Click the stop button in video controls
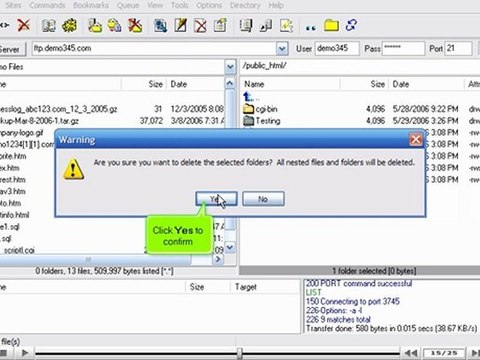 coord(3,353)
